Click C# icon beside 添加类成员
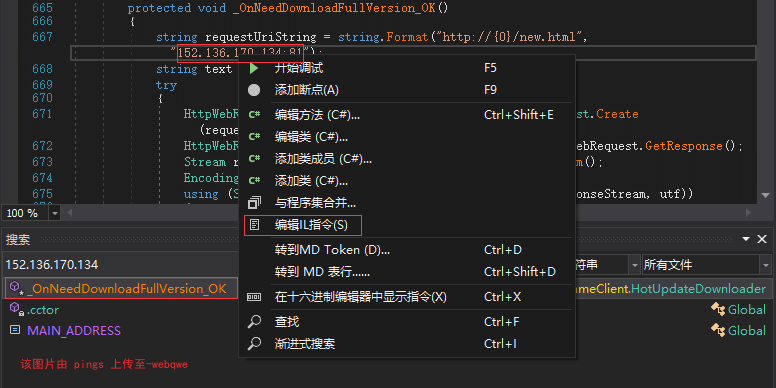Viewport: 776px width, 388px height. coord(254,159)
